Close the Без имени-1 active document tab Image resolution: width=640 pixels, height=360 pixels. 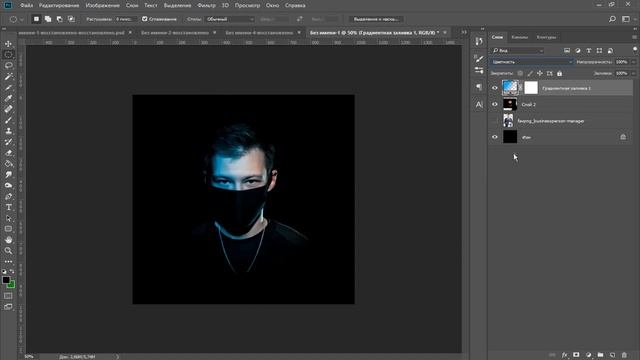[445, 32]
